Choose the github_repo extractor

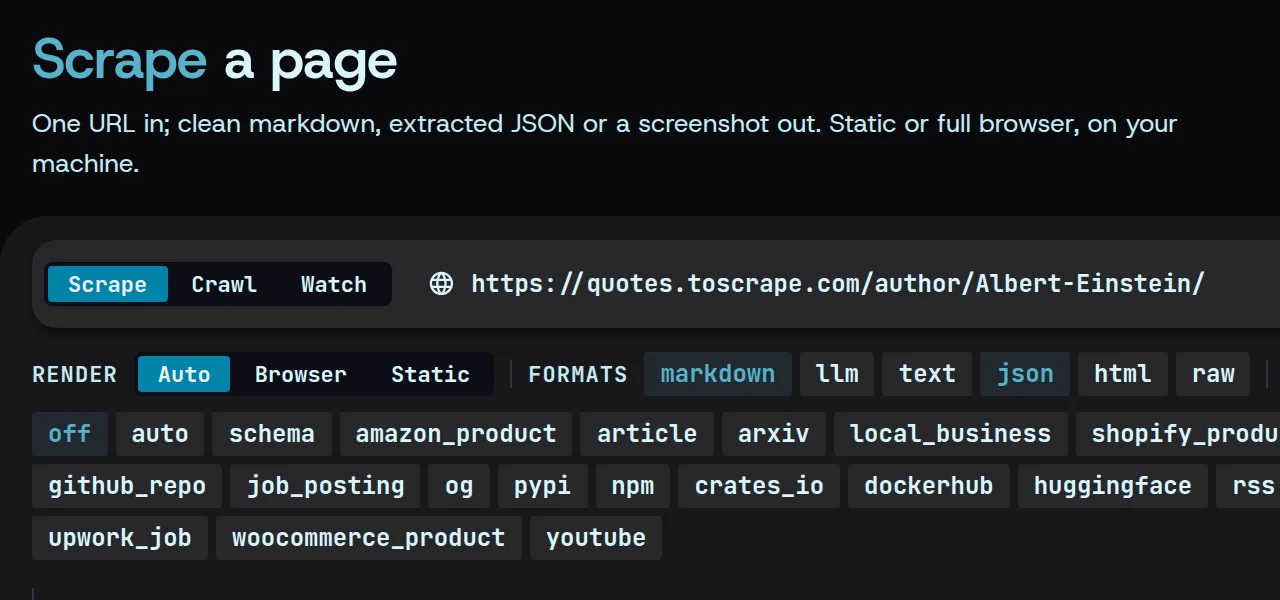coord(127,486)
